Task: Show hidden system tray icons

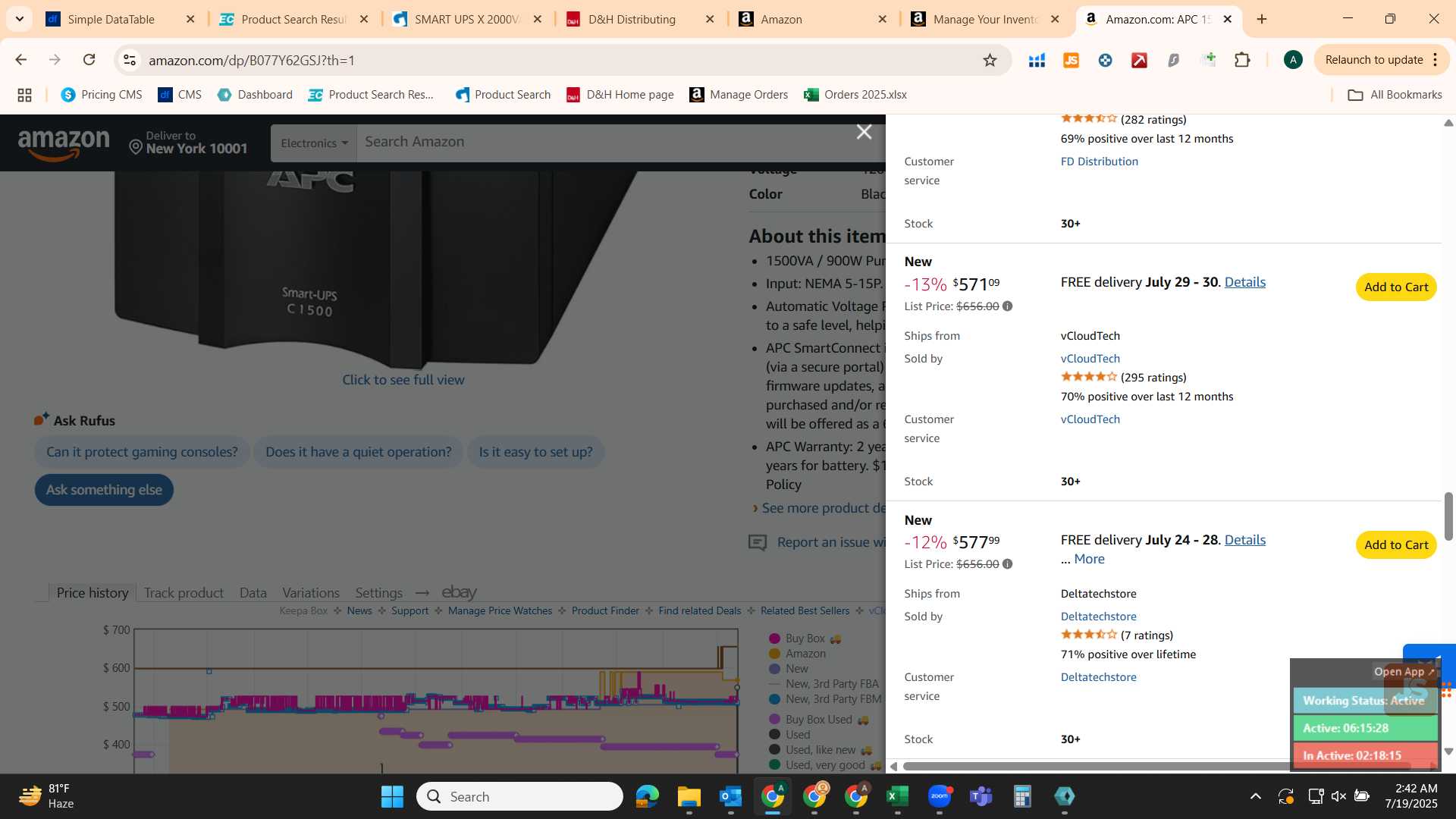Action: click(x=1256, y=796)
